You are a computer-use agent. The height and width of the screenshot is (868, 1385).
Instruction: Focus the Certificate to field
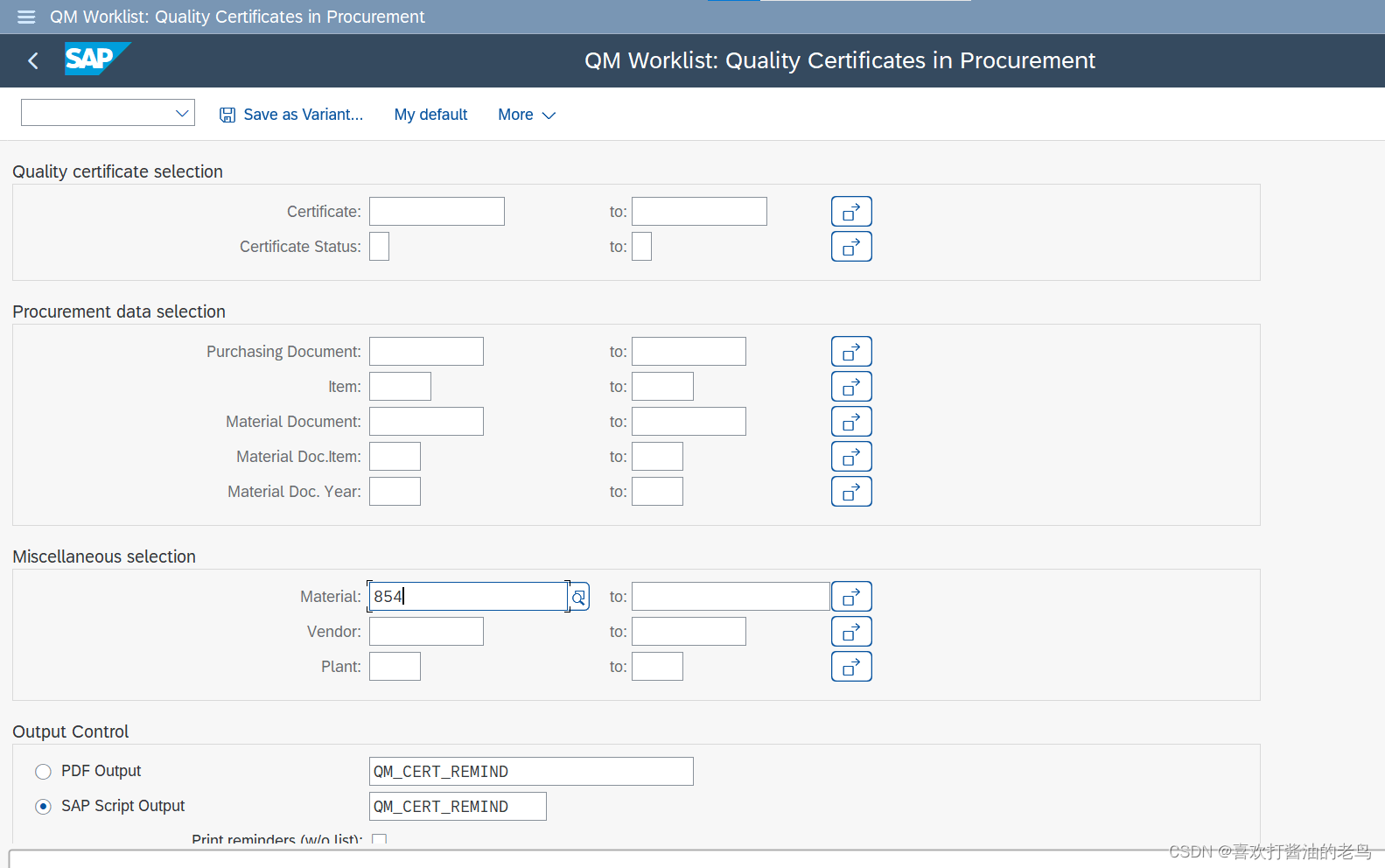click(699, 212)
